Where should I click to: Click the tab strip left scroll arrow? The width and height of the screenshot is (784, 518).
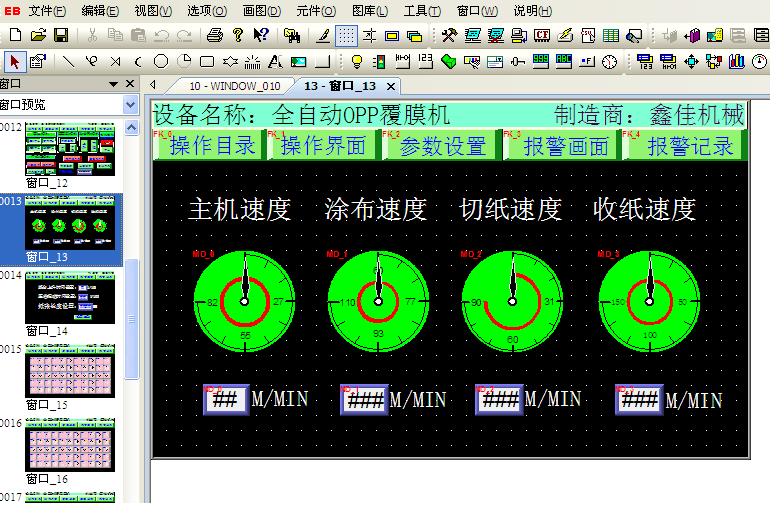tap(153, 86)
